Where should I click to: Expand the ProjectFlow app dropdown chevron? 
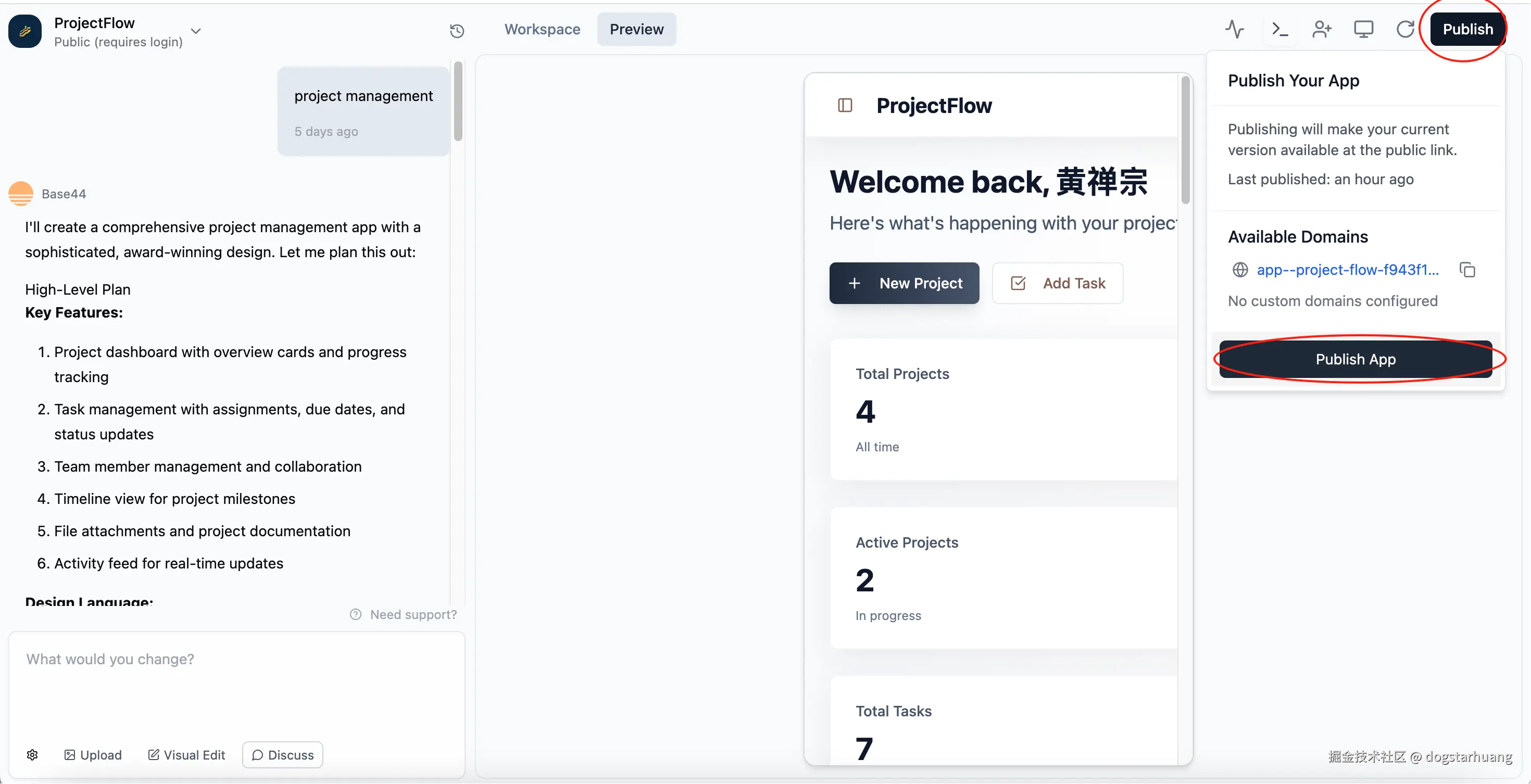195,31
